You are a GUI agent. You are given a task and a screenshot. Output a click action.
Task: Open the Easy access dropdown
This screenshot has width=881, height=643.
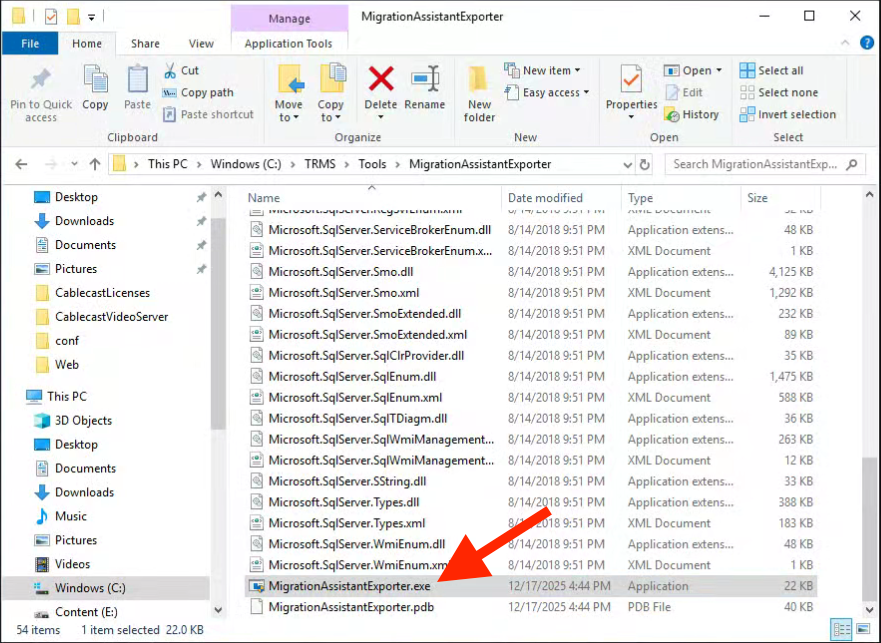click(x=546, y=92)
